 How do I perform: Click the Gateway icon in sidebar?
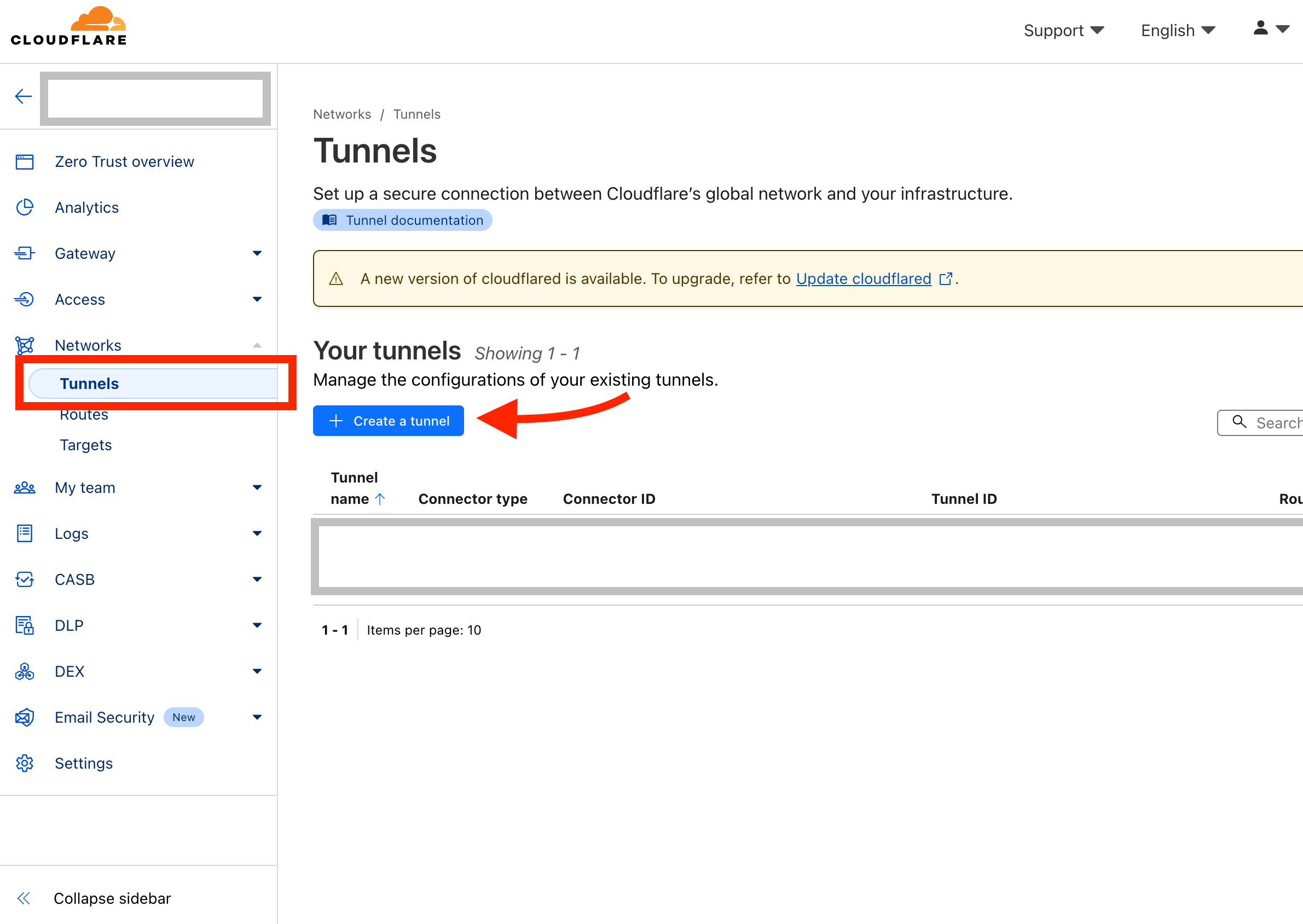(25, 253)
